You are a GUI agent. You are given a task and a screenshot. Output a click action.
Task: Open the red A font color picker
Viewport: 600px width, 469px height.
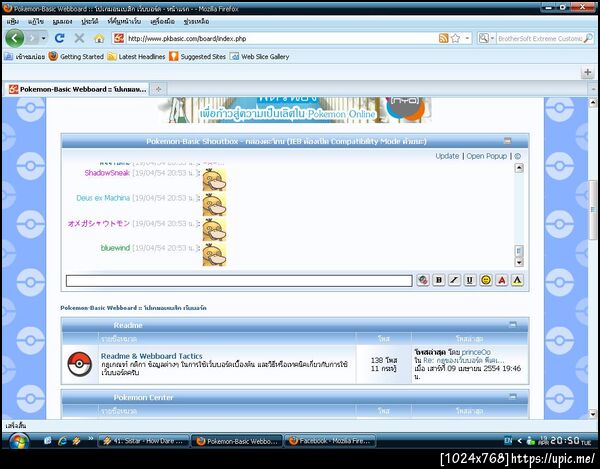click(502, 280)
